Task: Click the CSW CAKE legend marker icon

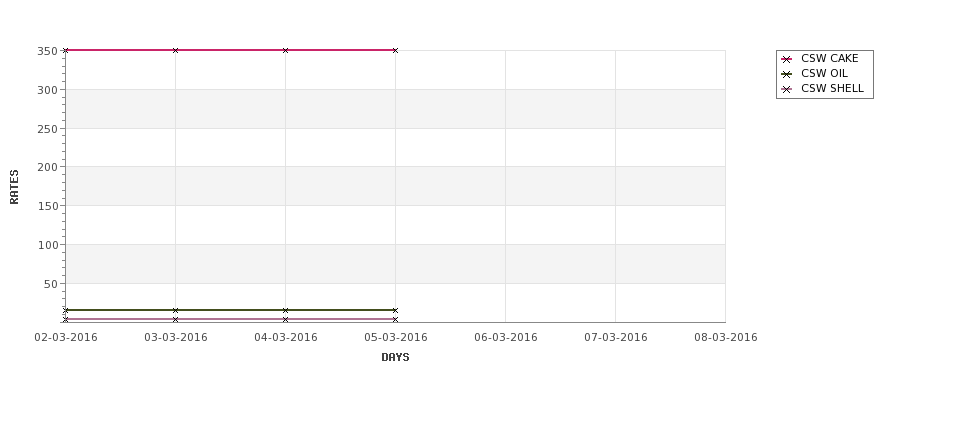Action: 786,59
